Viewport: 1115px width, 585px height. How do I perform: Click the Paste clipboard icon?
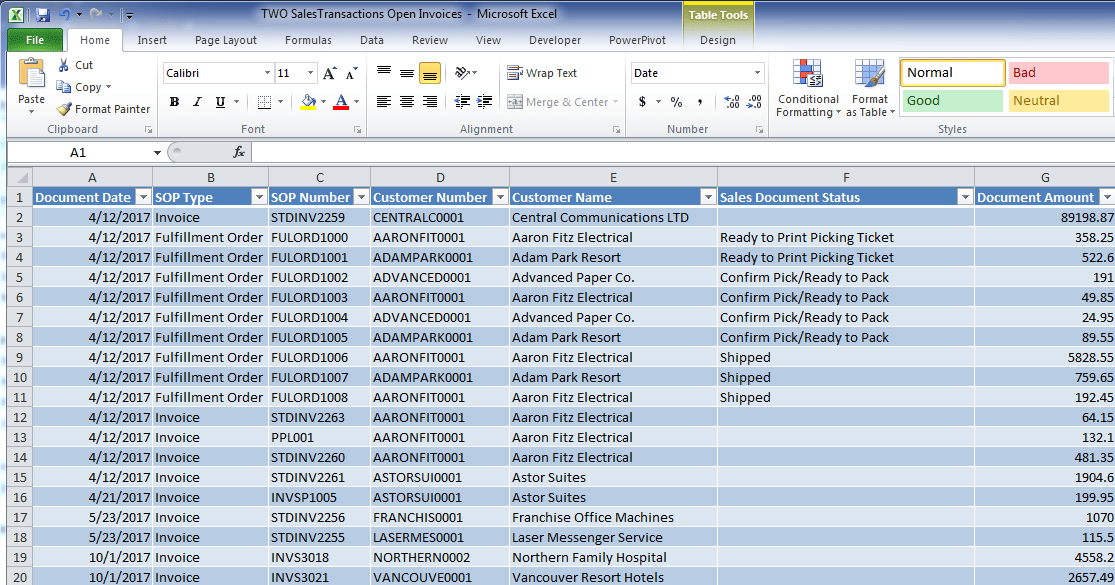(31, 74)
